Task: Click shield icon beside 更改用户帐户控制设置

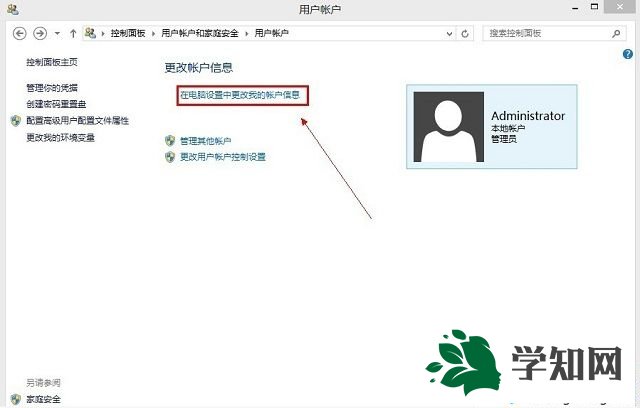Action: point(170,157)
